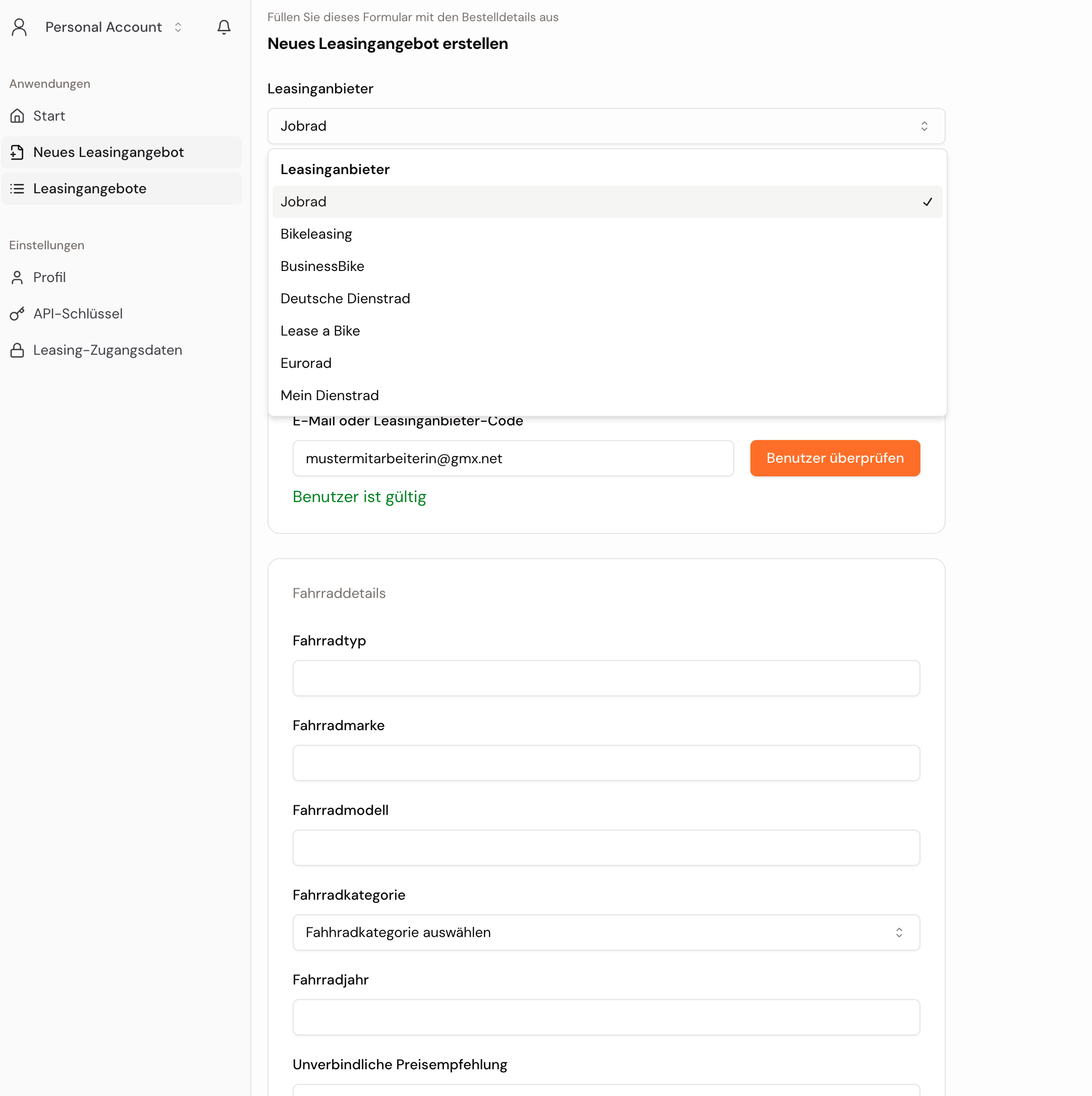Select Bikeleasing from leasing provider dropdown
1092x1096 pixels.
point(315,233)
